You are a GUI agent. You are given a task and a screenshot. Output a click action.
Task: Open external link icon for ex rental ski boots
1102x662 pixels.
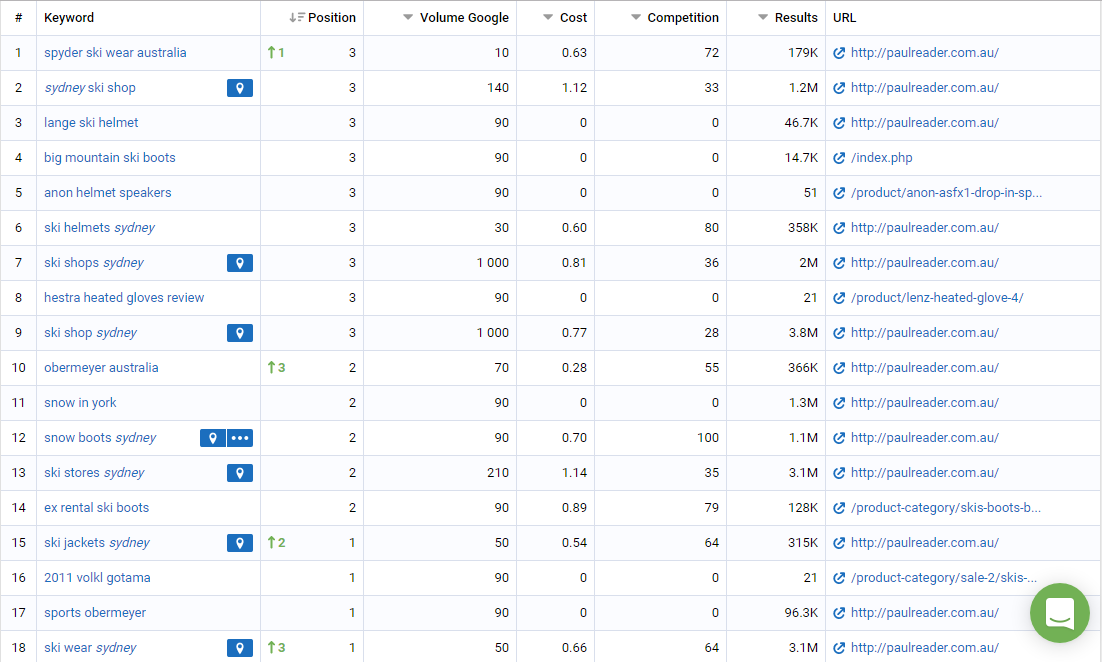point(838,508)
